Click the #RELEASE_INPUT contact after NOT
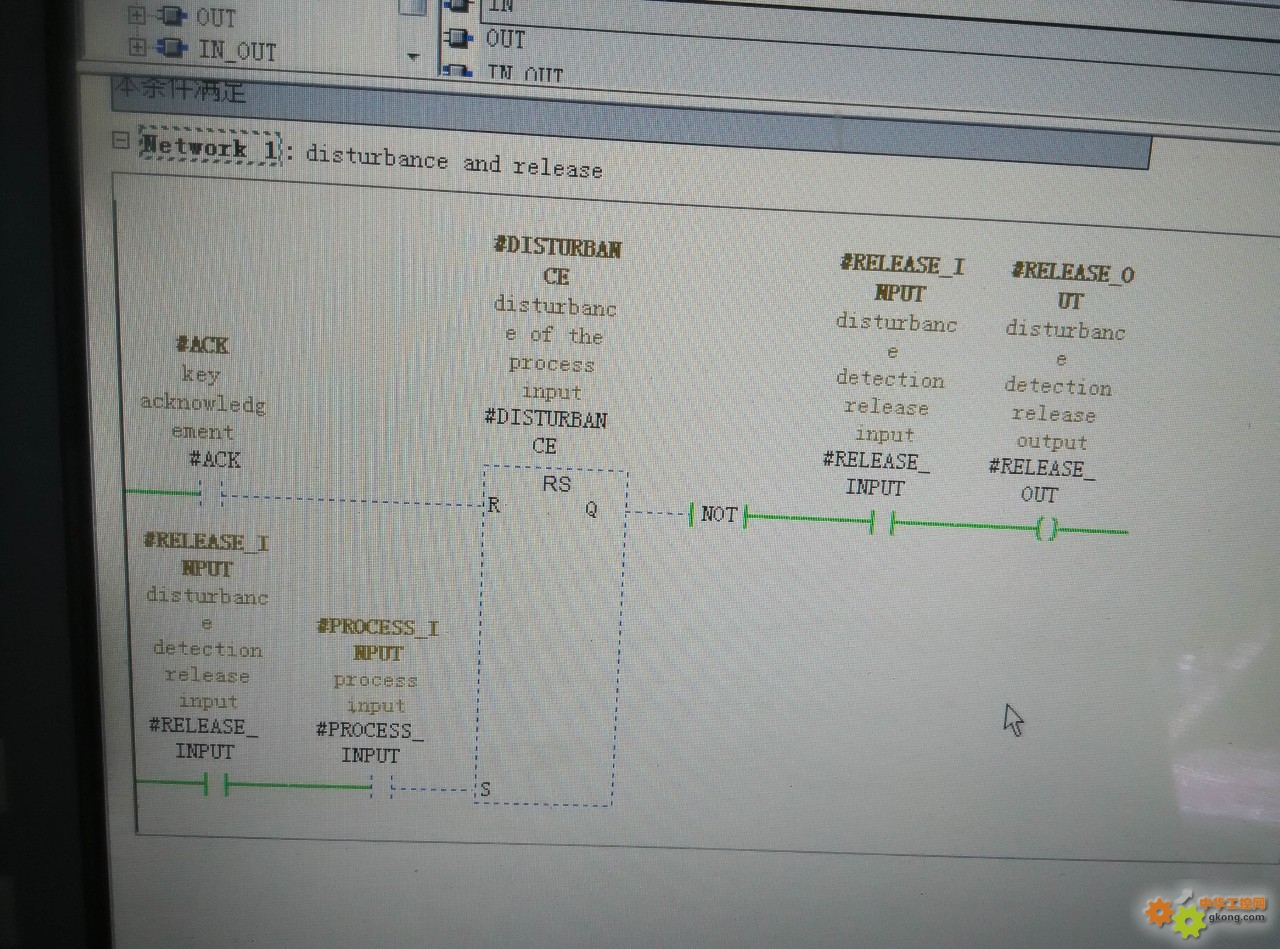1280x949 pixels. point(881,521)
